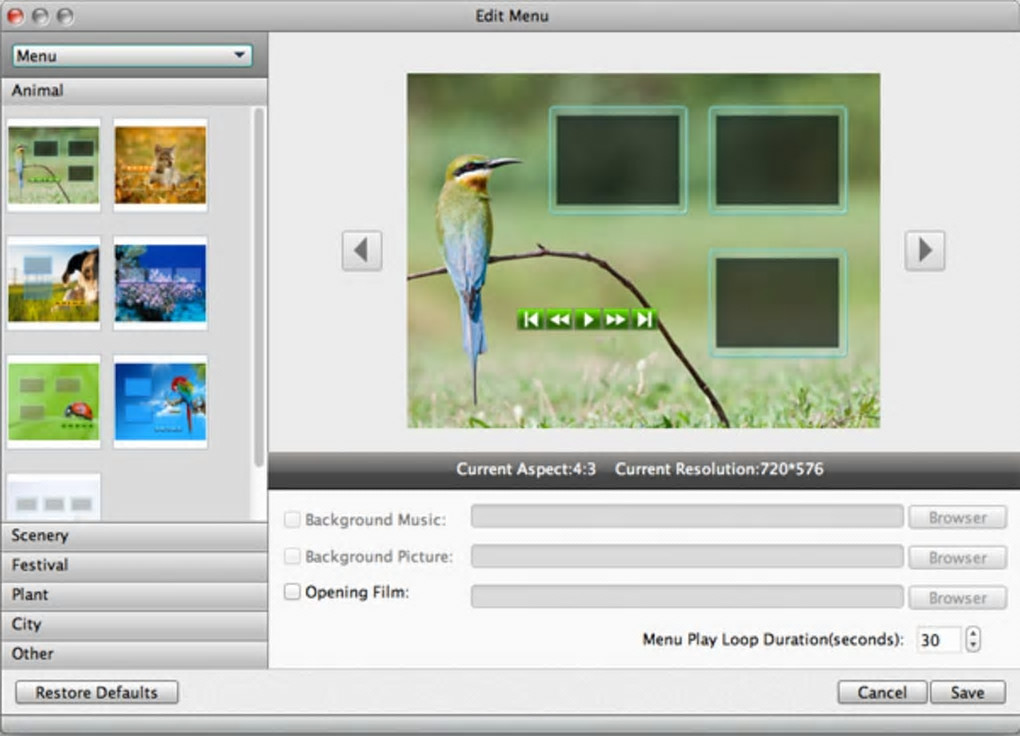Click the next template right arrow
This screenshot has width=1020, height=736.
click(x=924, y=250)
